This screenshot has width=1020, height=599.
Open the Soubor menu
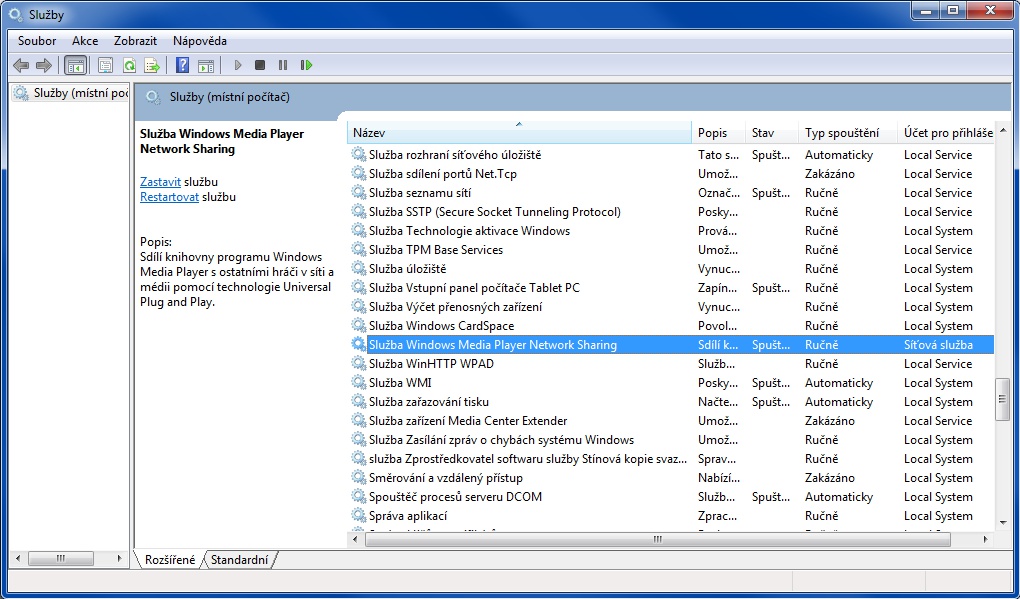37,40
